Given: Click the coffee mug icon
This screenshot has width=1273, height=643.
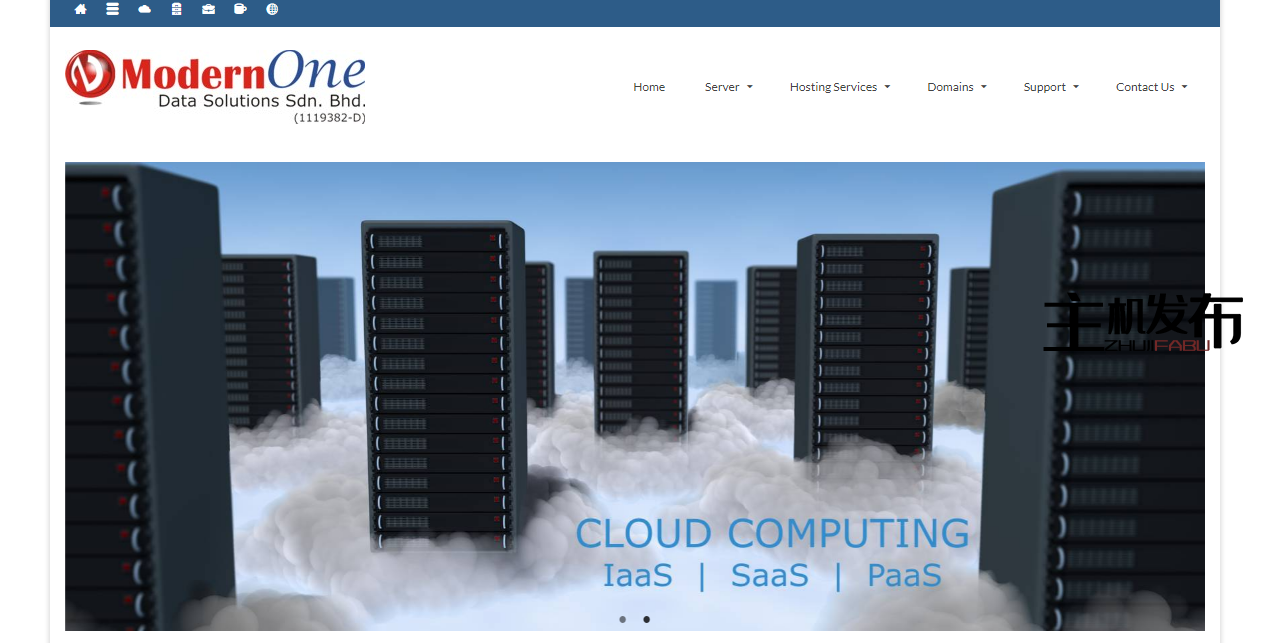Looking at the screenshot, I should point(240,9).
